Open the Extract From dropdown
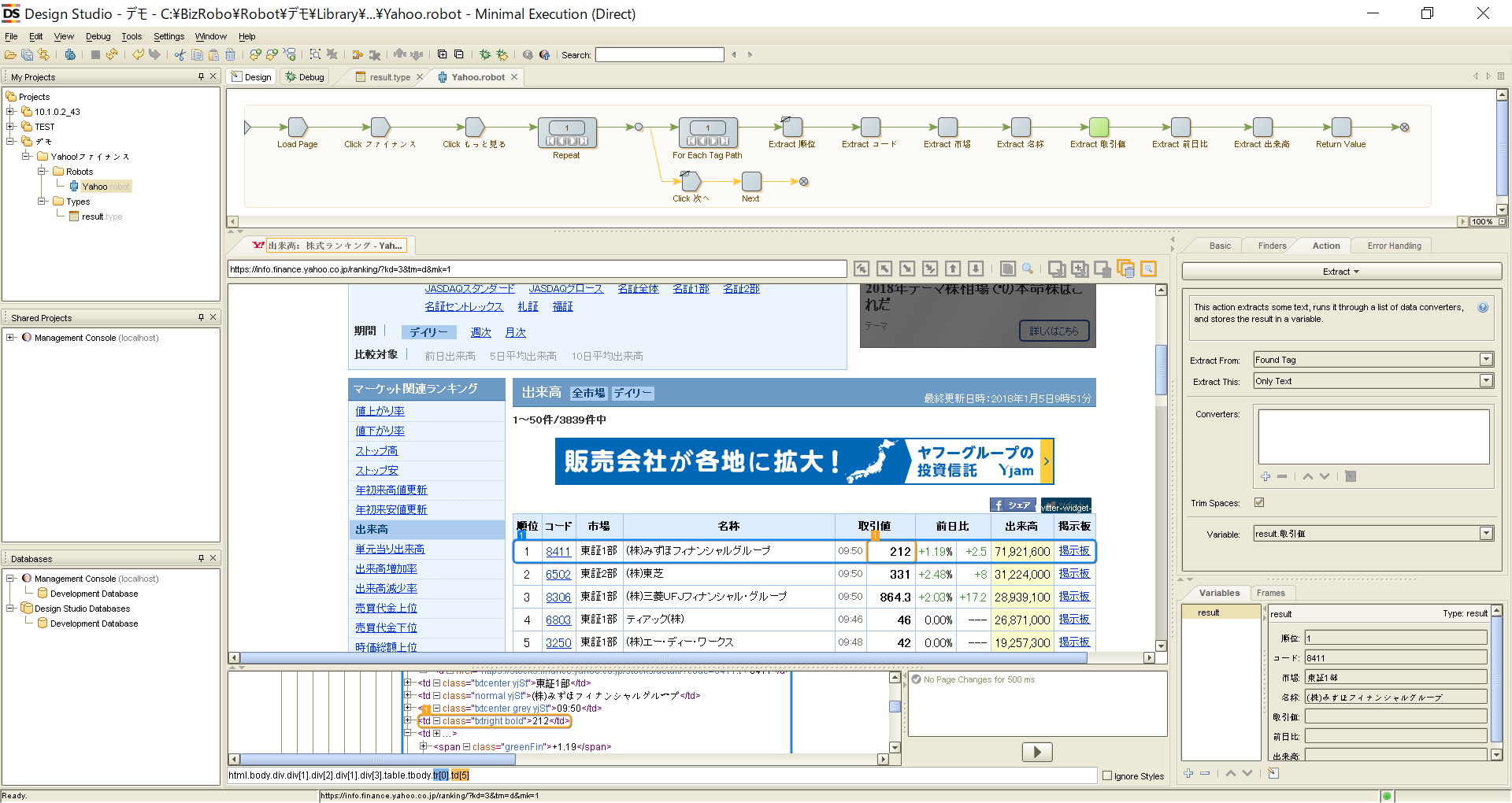 coord(1485,360)
